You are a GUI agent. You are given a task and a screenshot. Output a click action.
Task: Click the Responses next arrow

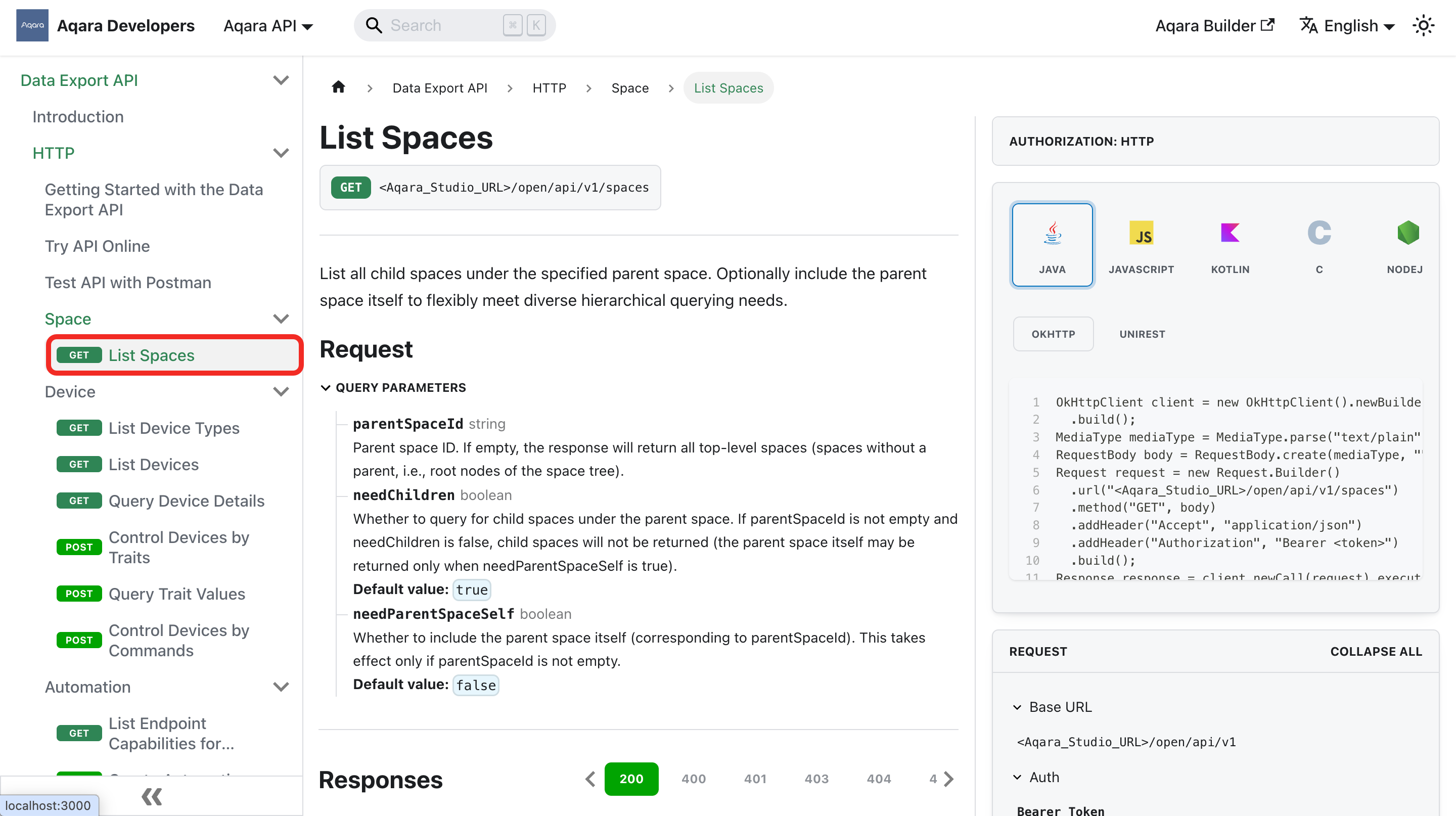coord(949,779)
